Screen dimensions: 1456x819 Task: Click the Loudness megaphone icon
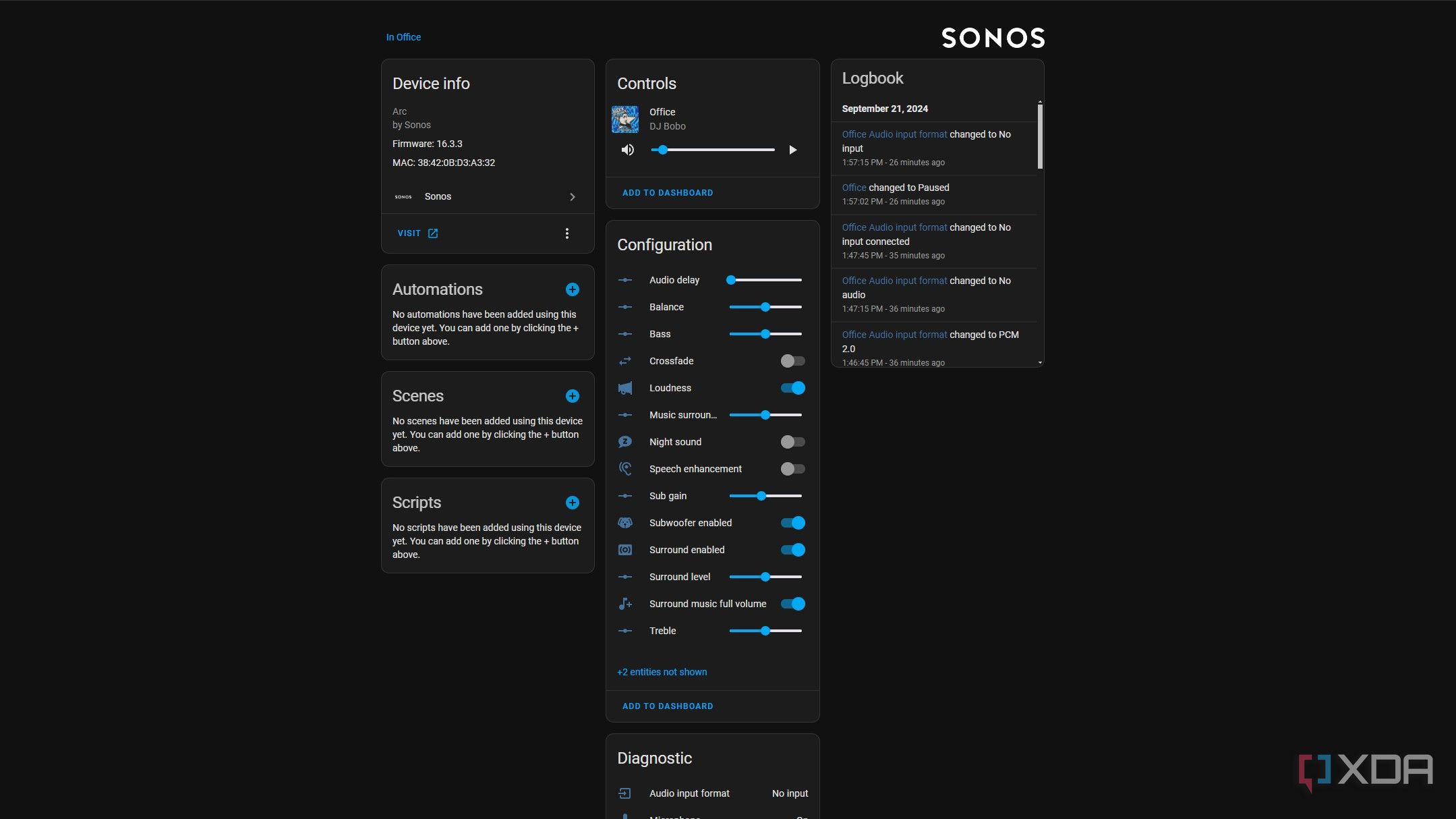point(625,388)
